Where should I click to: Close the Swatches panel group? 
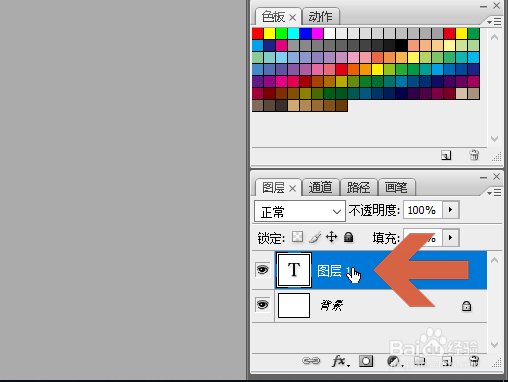coord(497,6)
